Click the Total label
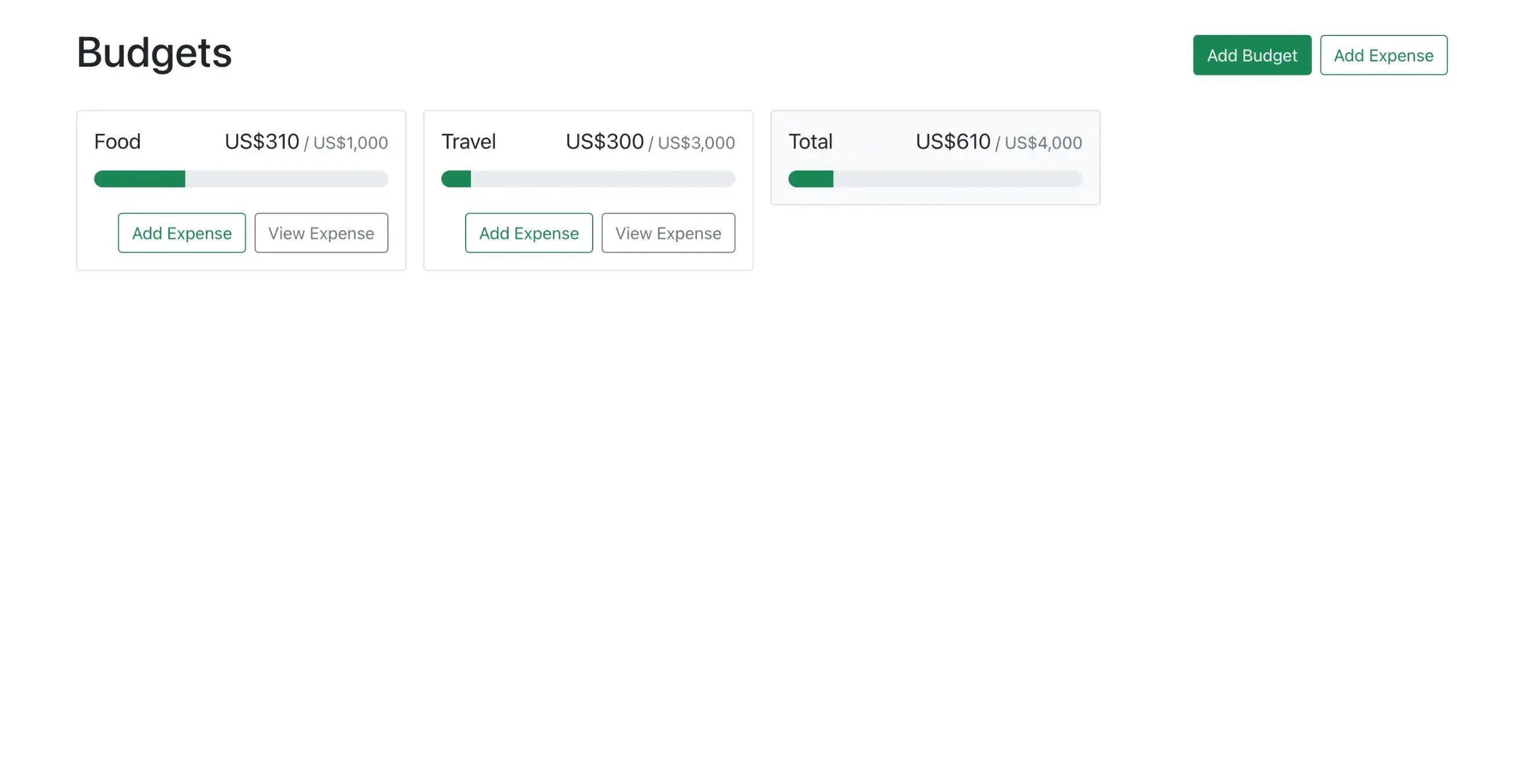This screenshot has height=784, width=1524. click(810, 141)
